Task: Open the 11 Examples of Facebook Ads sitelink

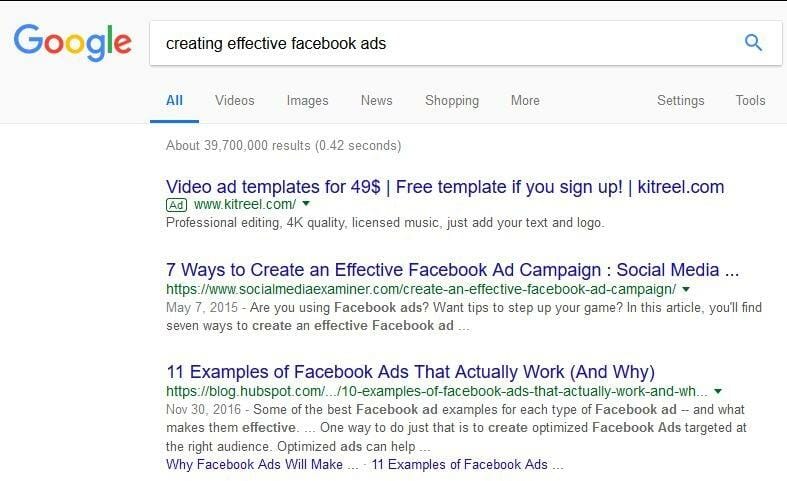Action: (x=467, y=464)
